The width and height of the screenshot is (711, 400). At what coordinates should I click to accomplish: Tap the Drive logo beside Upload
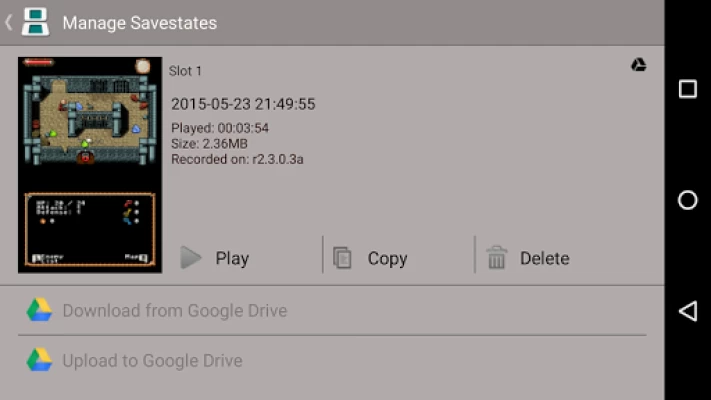(39, 360)
